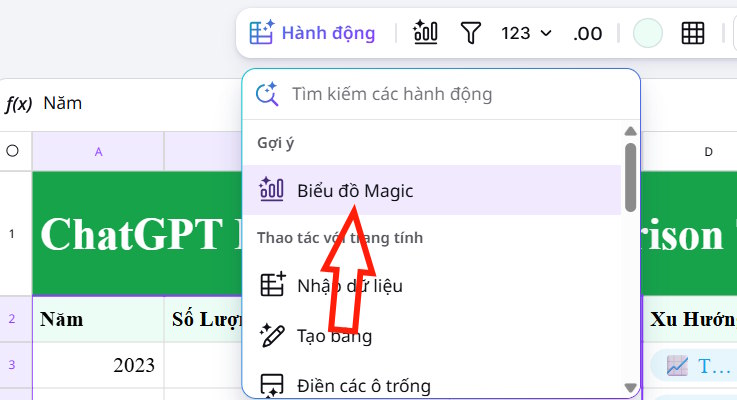Image resolution: width=737 pixels, height=400 pixels.
Task: Click the scroll down arrow in actions list
Action: (x=630, y=387)
